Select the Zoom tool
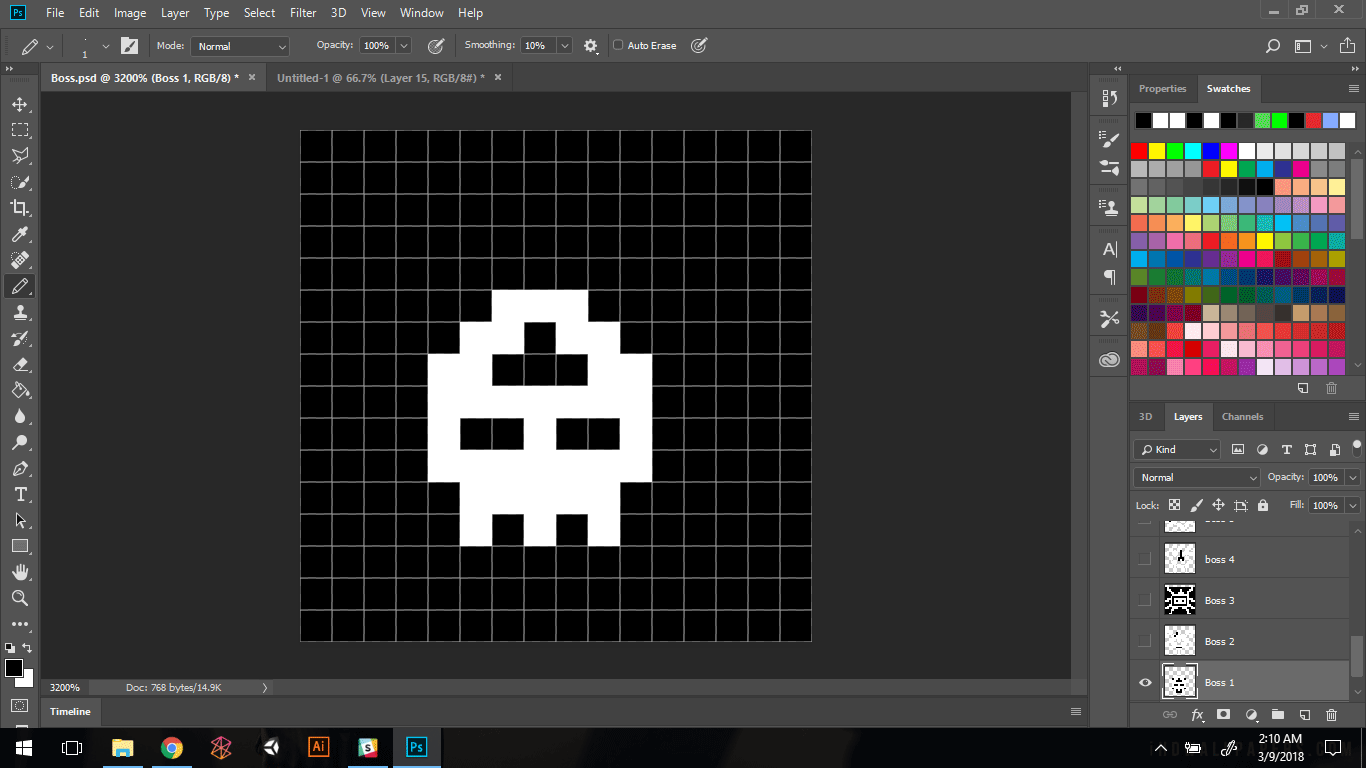 point(19,598)
